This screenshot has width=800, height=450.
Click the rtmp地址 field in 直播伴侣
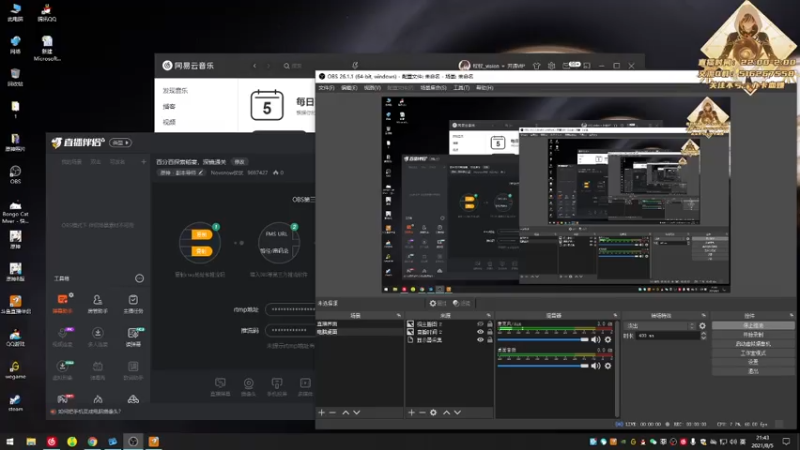click(290, 309)
